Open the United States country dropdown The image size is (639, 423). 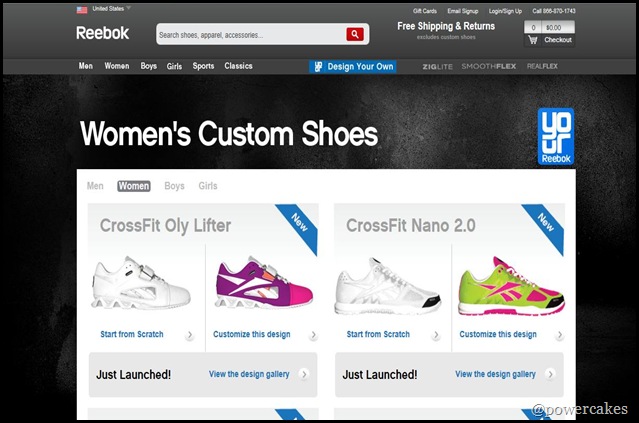click(111, 9)
